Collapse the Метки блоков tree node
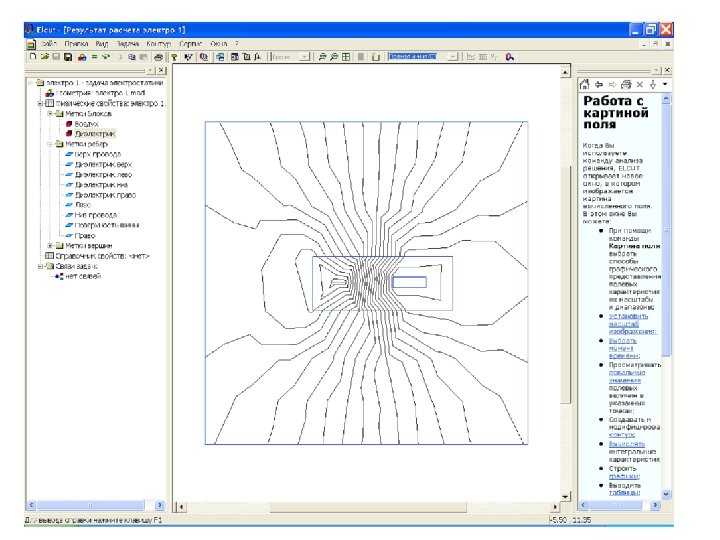The height and width of the screenshot is (540, 720). 50,113
